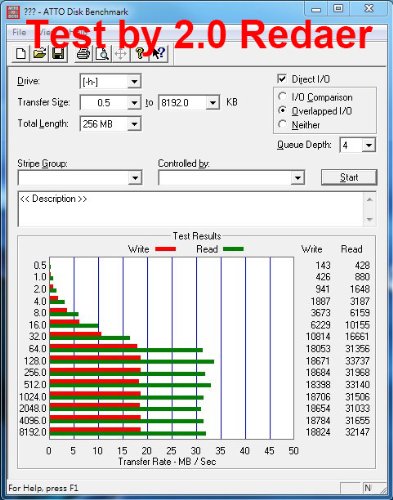The height and width of the screenshot is (500, 393).
Task: Open the starting Transfer Size 0.5 dropdown
Action: (x=134, y=103)
